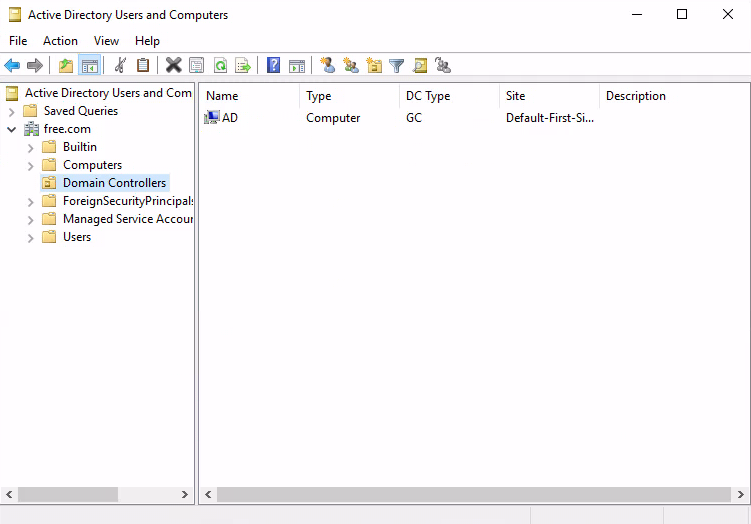The height and width of the screenshot is (524, 751).
Task: Click the Paste clipboard icon
Action: 143,65
